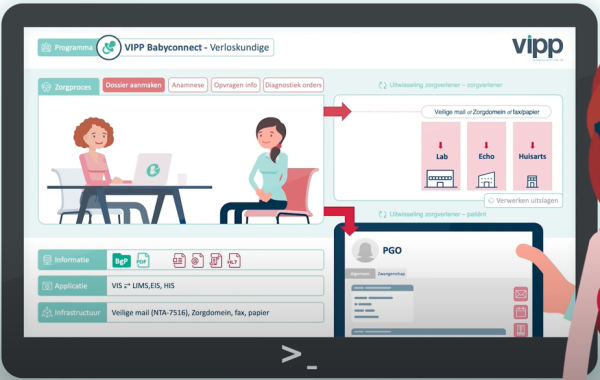Screen dimensions: 600x380
Task: Click the PDF document icon
Action: pyautogui.click(x=143, y=261)
